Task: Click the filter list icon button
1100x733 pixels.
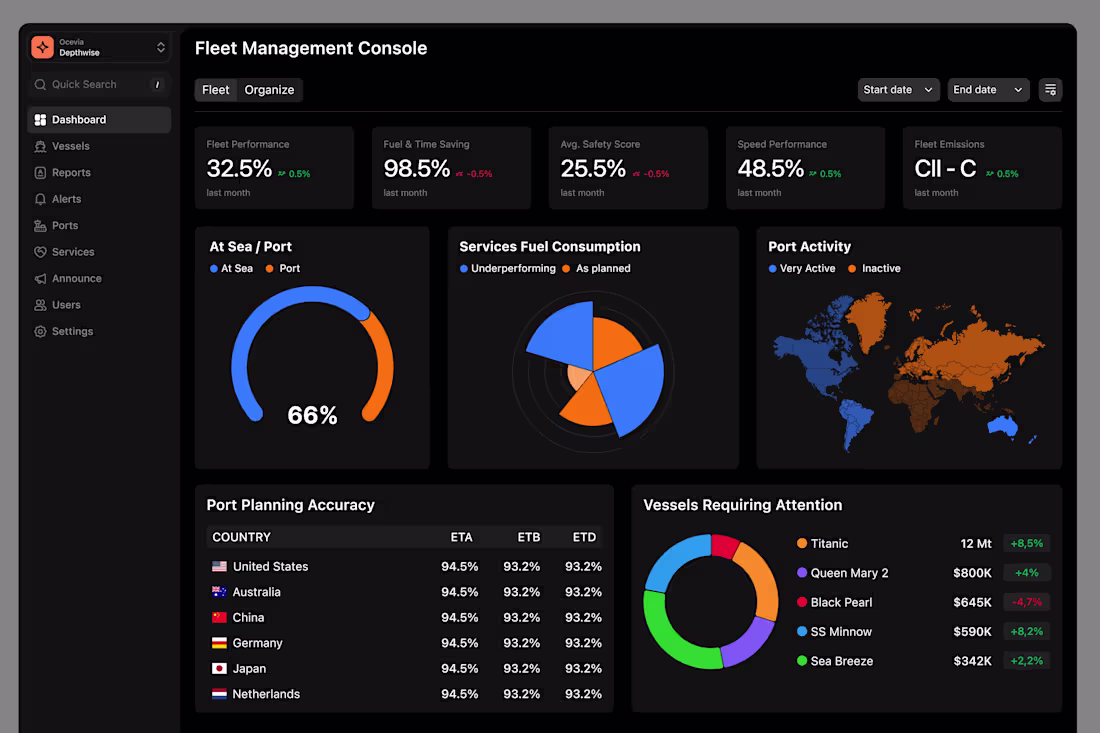Action: (x=1050, y=90)
